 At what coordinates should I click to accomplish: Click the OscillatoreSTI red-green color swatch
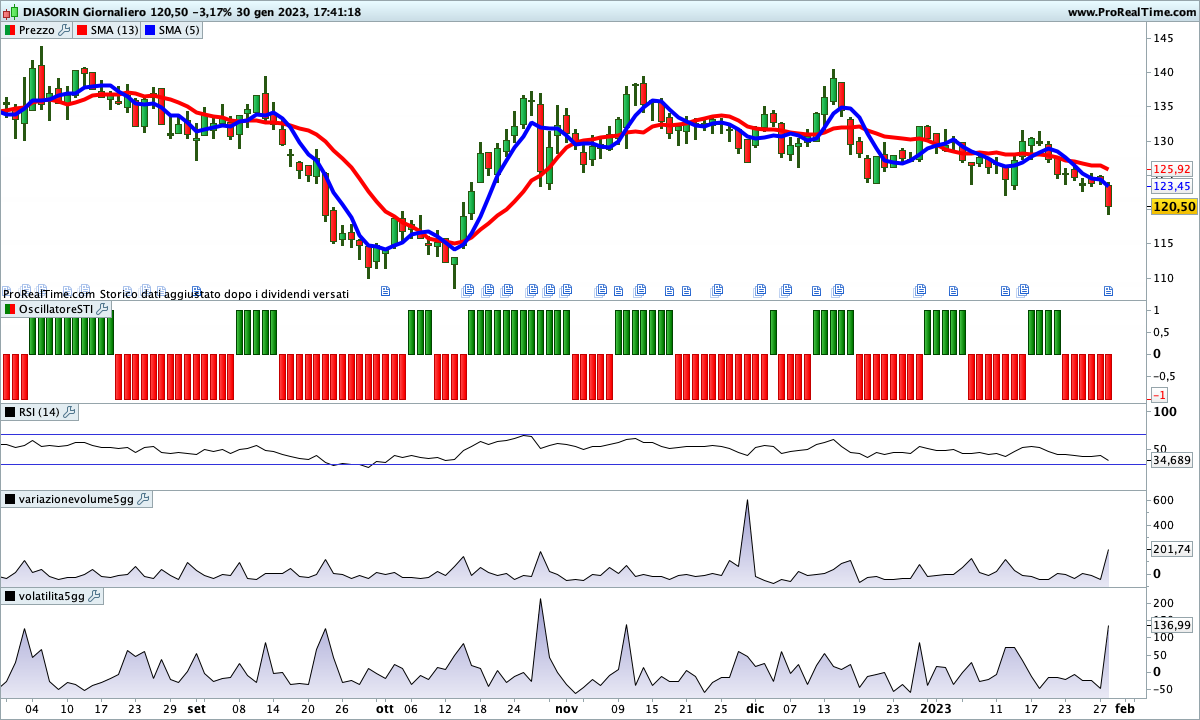pos(10,310)
